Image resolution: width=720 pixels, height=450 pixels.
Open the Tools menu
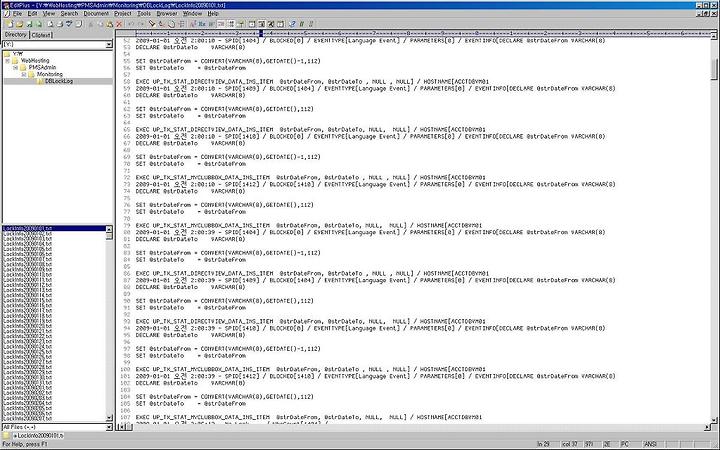pyautogui.click(x=144, y=14)
